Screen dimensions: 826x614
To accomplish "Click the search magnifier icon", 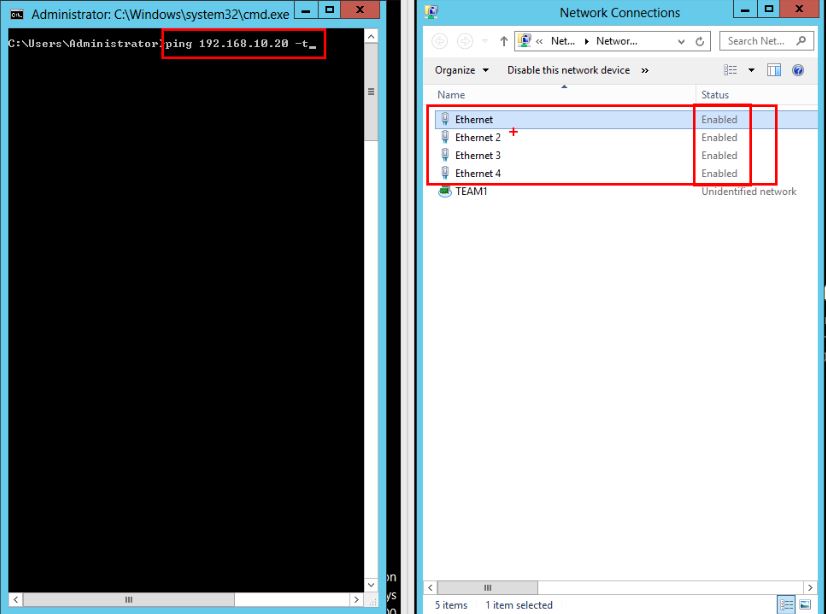I will 802,41.
